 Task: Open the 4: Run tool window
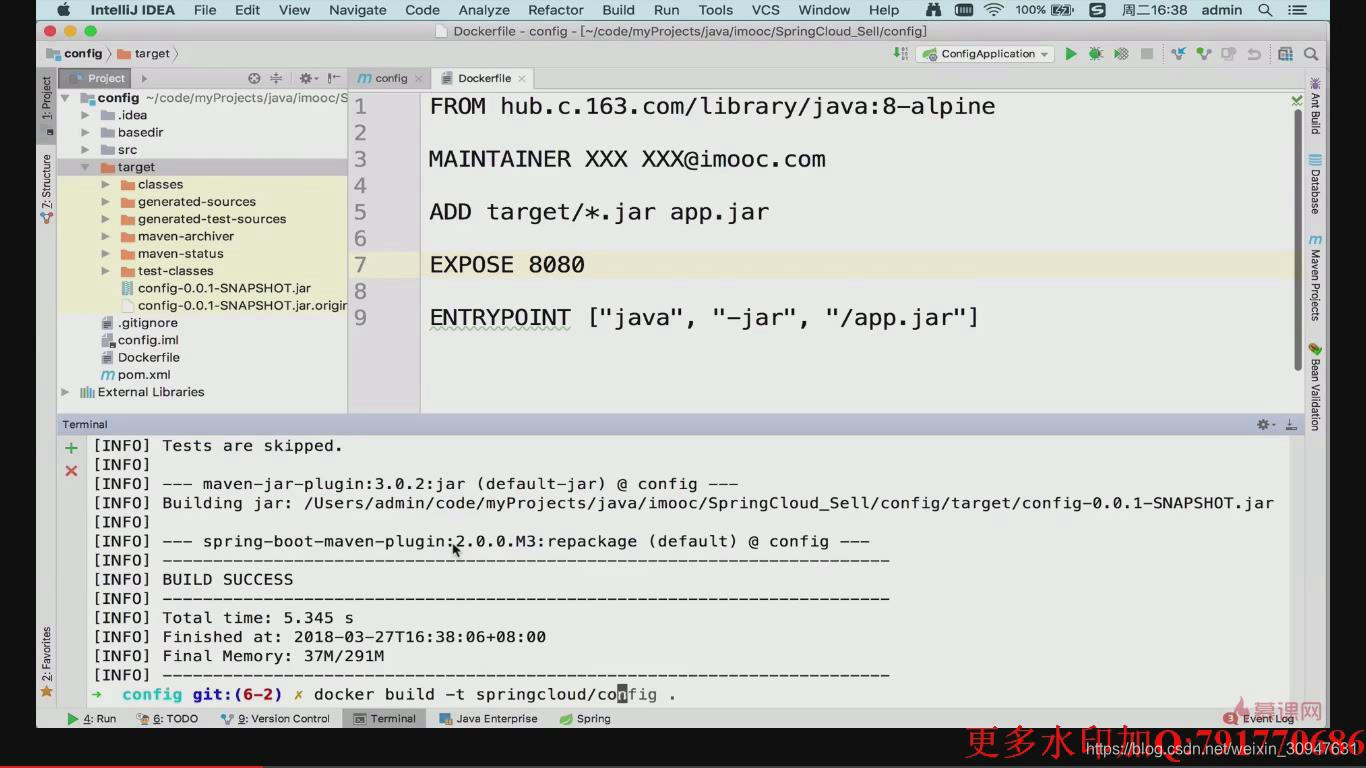click(x=92, y=718)
